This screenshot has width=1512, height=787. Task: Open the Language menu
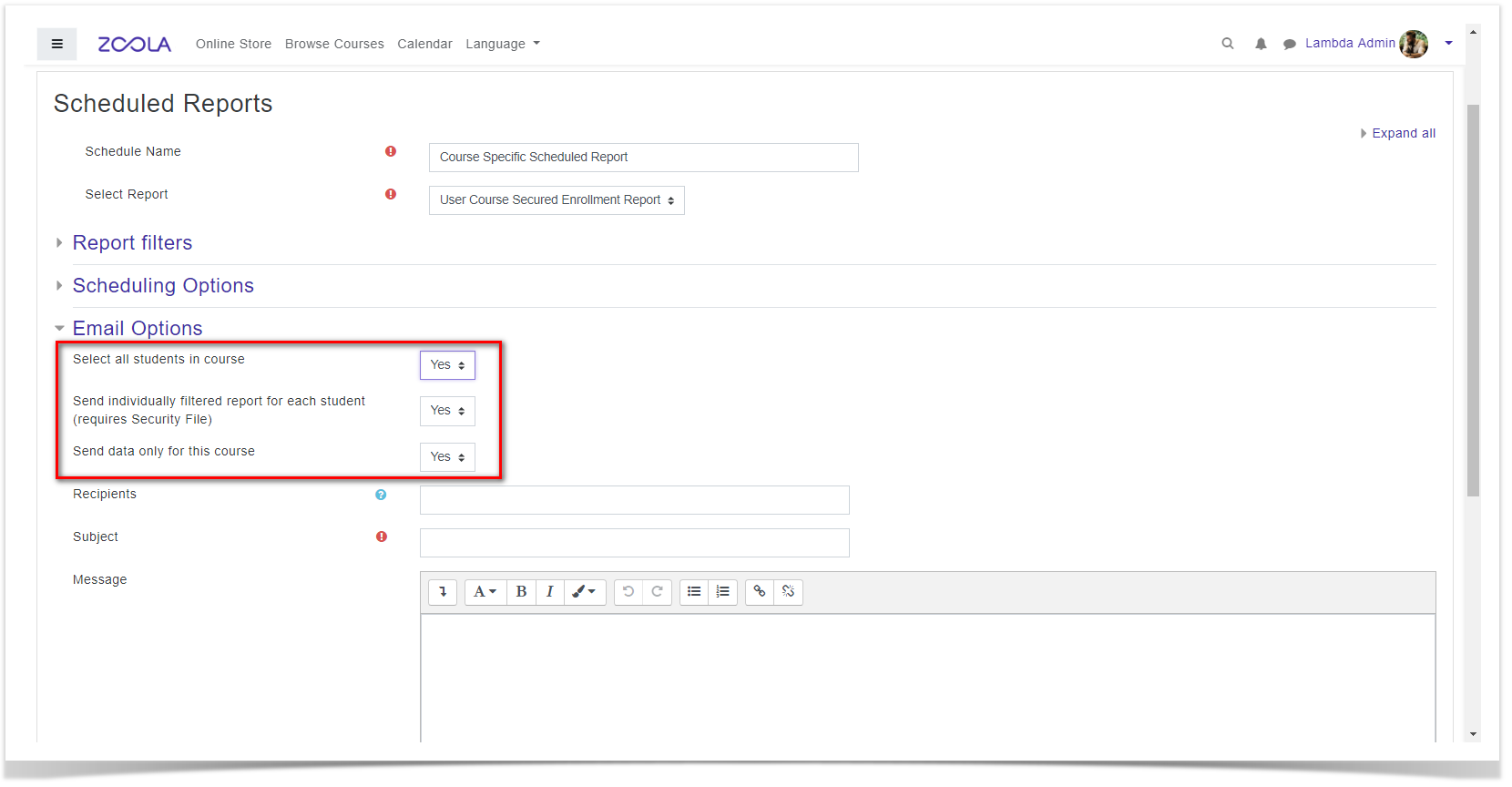503,44
